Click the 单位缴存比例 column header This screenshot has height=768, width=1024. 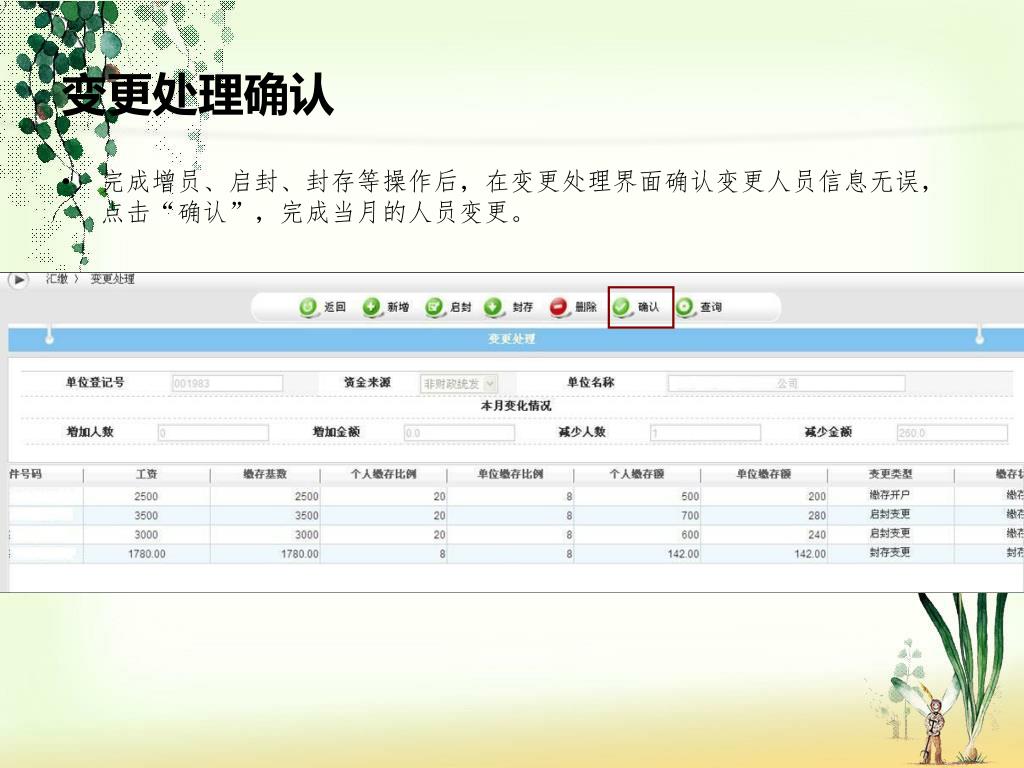pos(510,474)
